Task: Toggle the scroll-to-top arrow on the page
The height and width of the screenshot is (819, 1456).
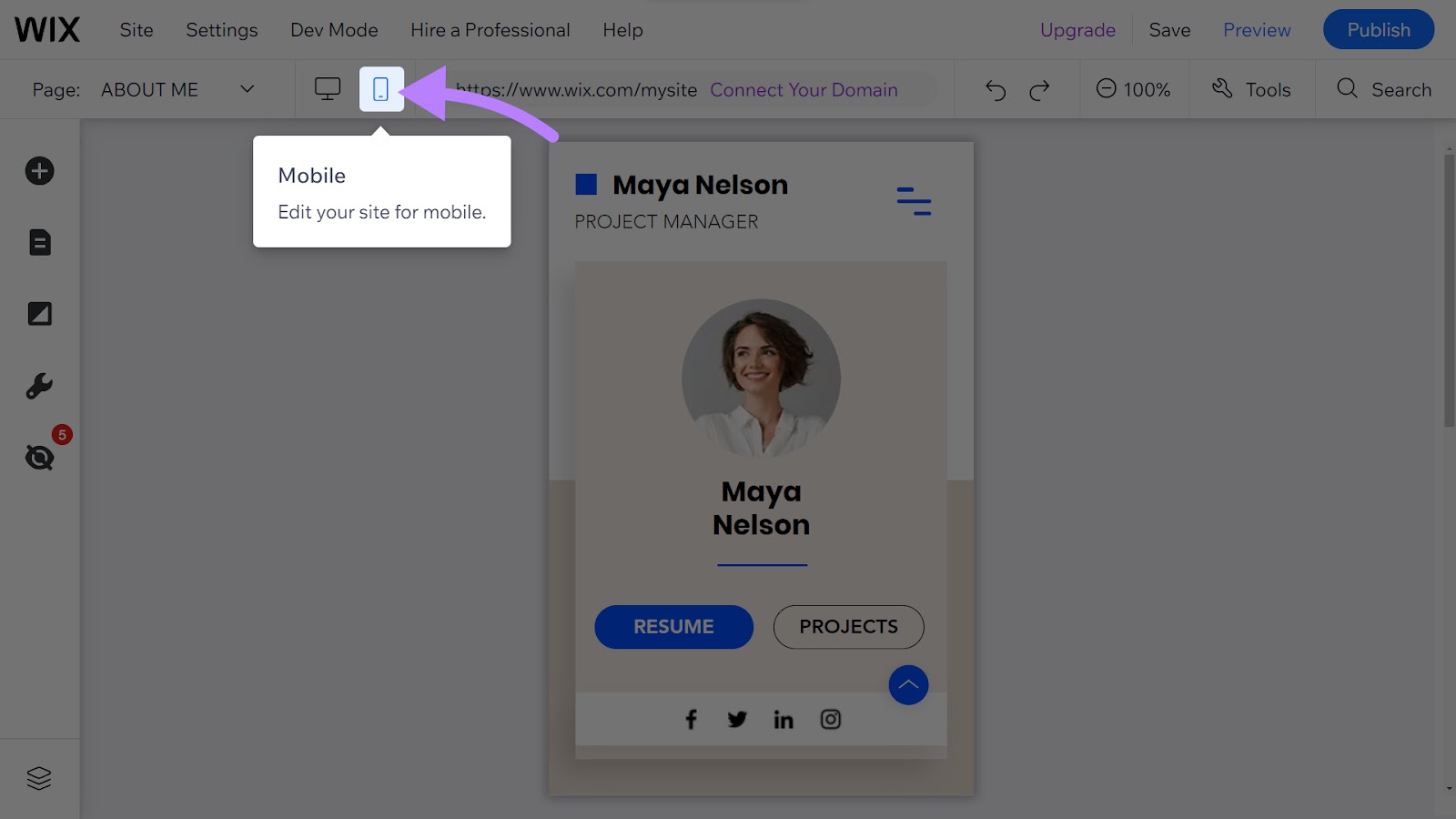Action: click(908, 684)
